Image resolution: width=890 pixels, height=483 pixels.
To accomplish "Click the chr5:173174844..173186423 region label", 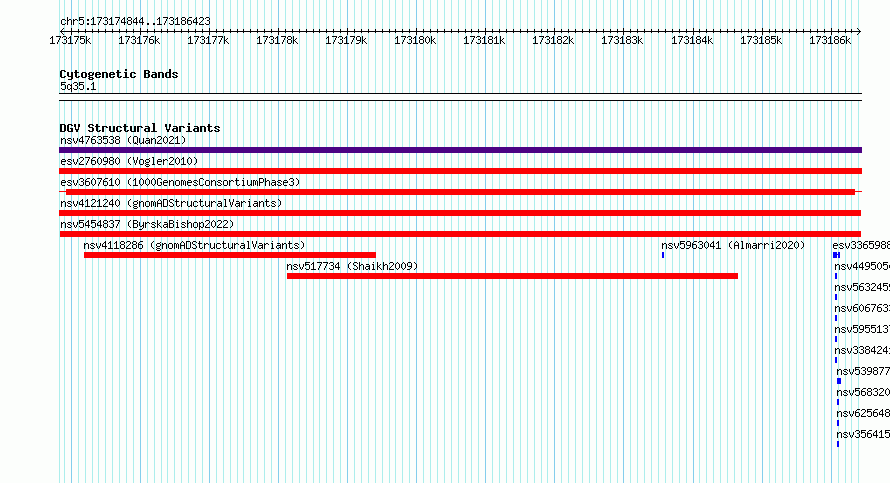I will [x=135, y=21].
